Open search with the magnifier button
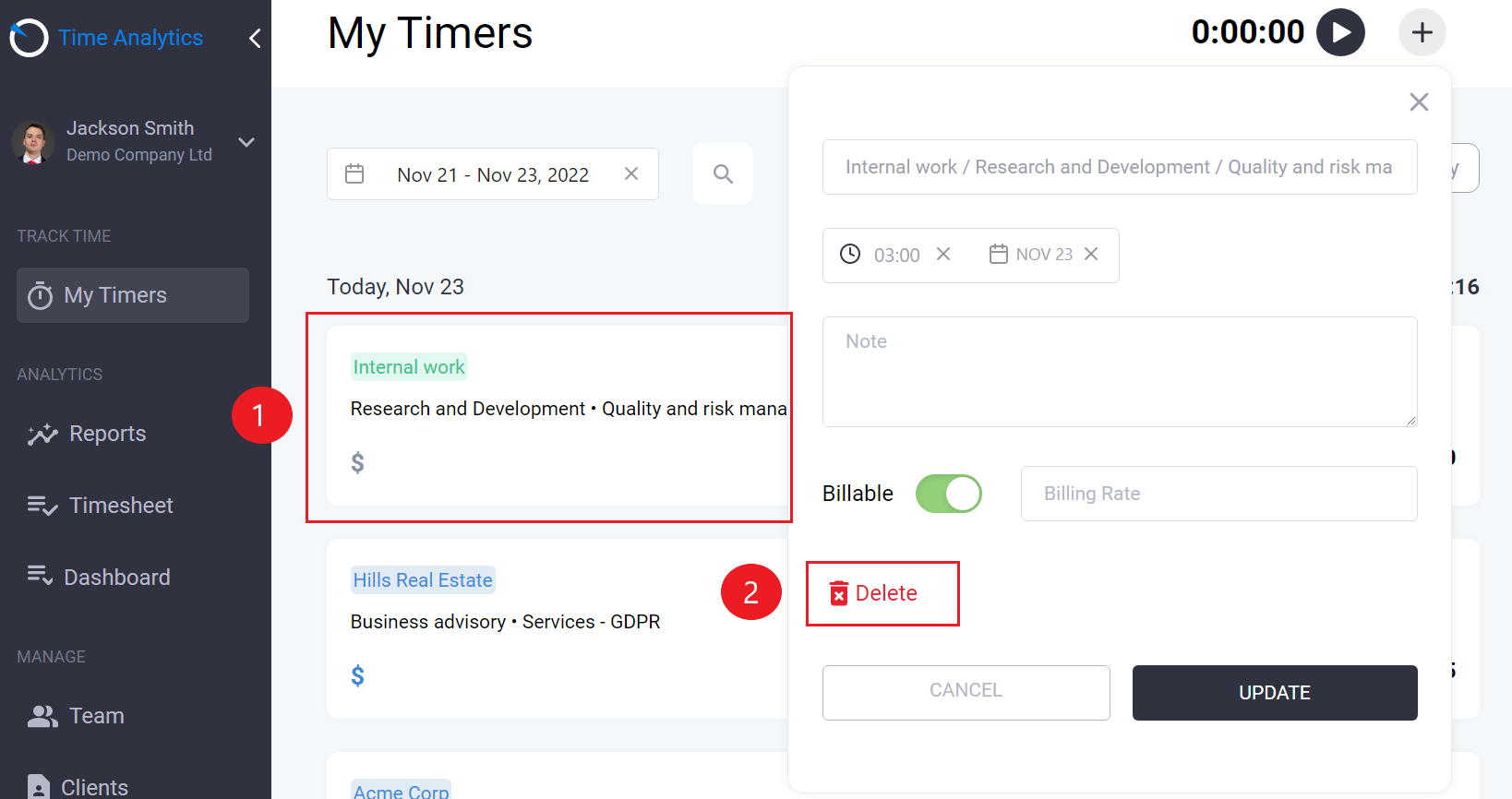1512x799 pixels. tap(723, 173)
